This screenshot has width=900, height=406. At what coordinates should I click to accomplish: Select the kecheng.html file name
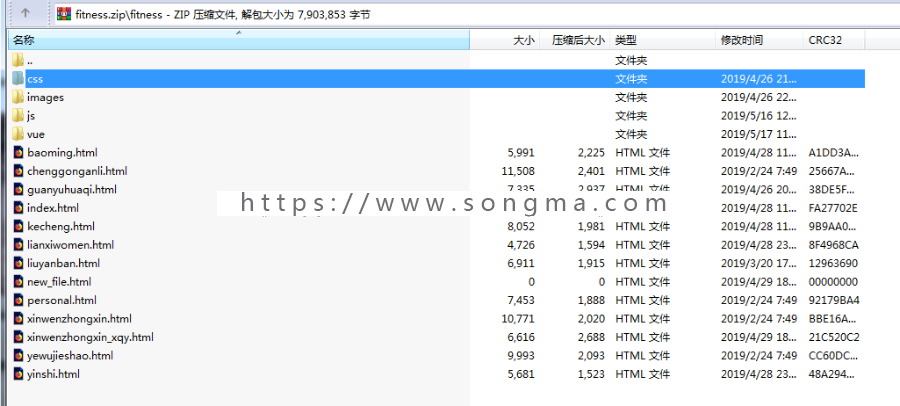click(x=61, y=226)
